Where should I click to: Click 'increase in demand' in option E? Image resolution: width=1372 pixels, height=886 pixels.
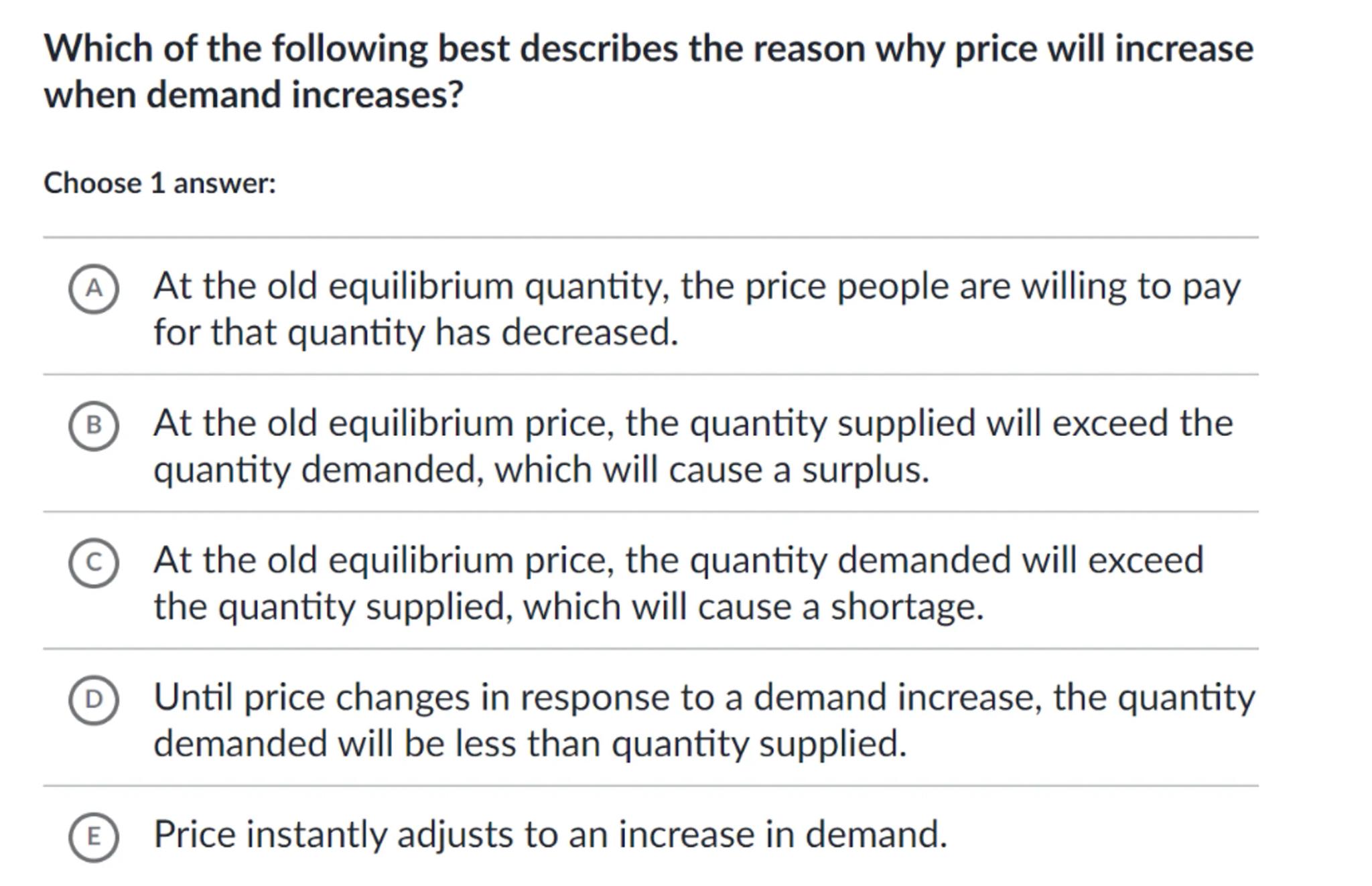(781, 834)
